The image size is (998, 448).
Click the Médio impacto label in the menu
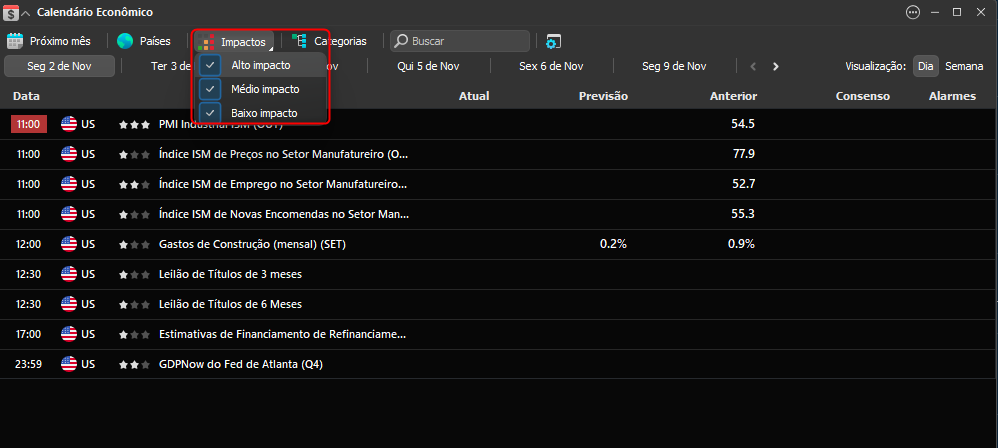click(265, 89)
